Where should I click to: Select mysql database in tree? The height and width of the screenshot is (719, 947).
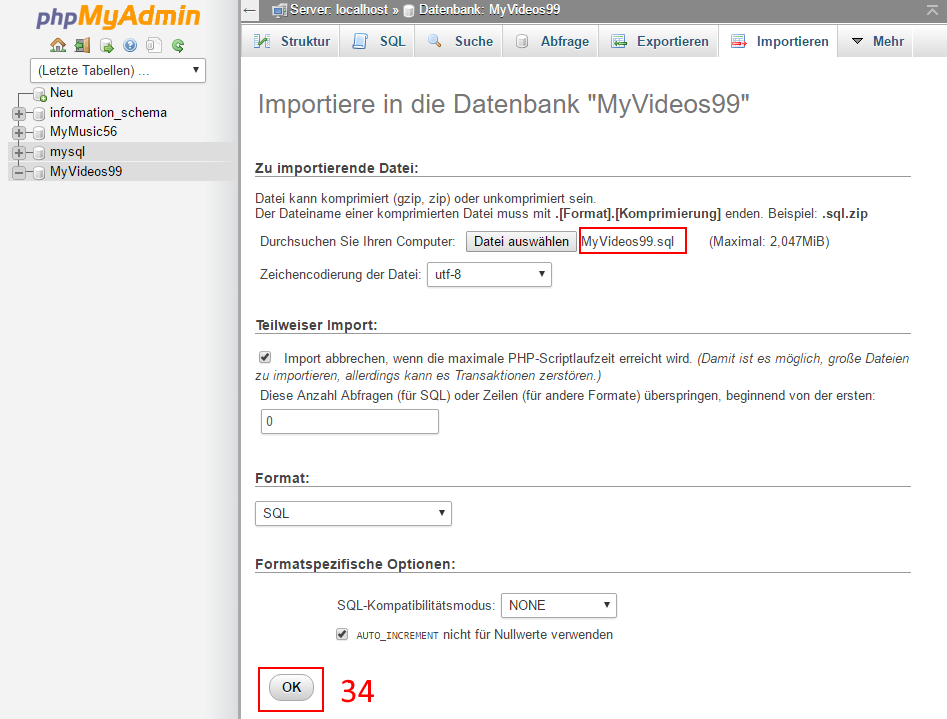click(x=67, y=151)
